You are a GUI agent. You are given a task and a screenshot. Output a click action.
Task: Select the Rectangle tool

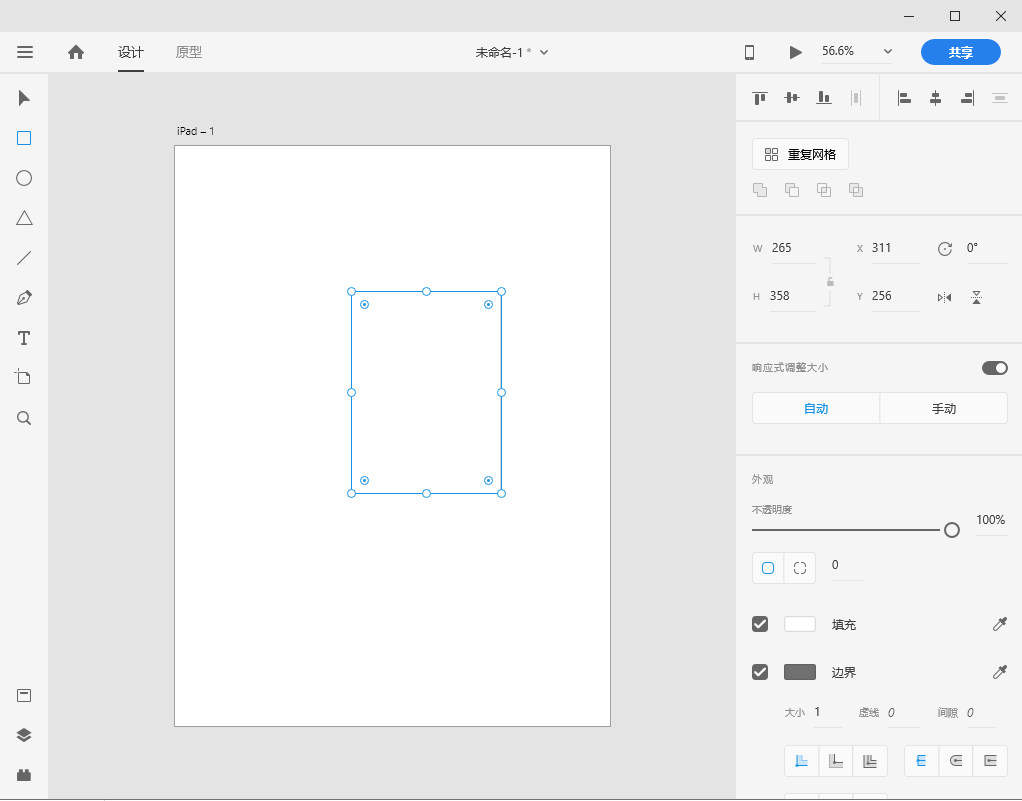coord(24,138)
